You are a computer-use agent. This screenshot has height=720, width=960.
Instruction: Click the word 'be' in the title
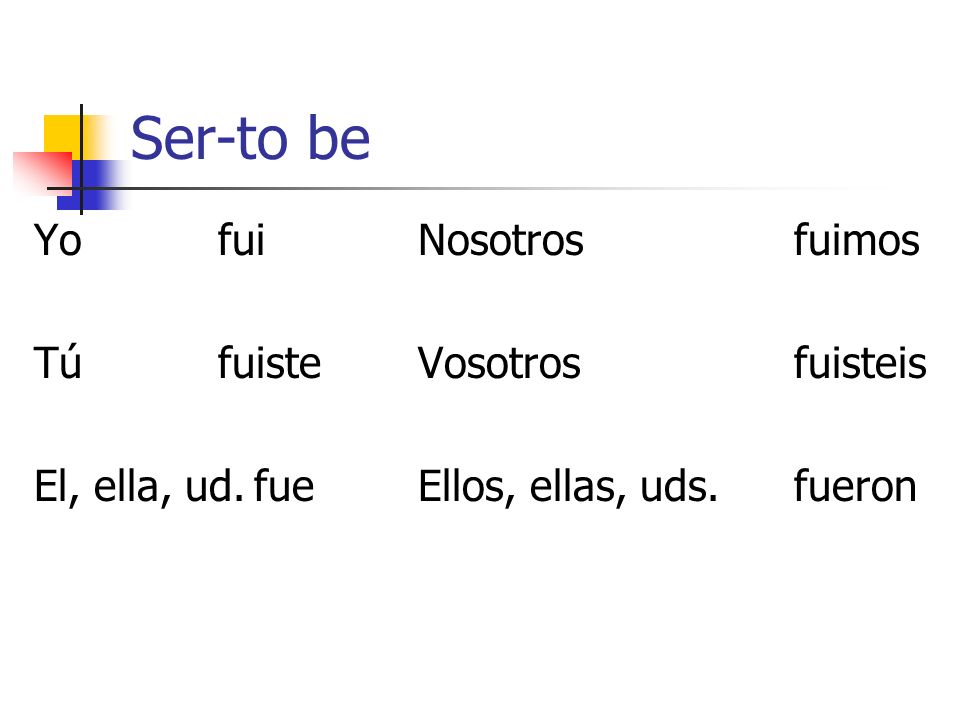[339, 138]
